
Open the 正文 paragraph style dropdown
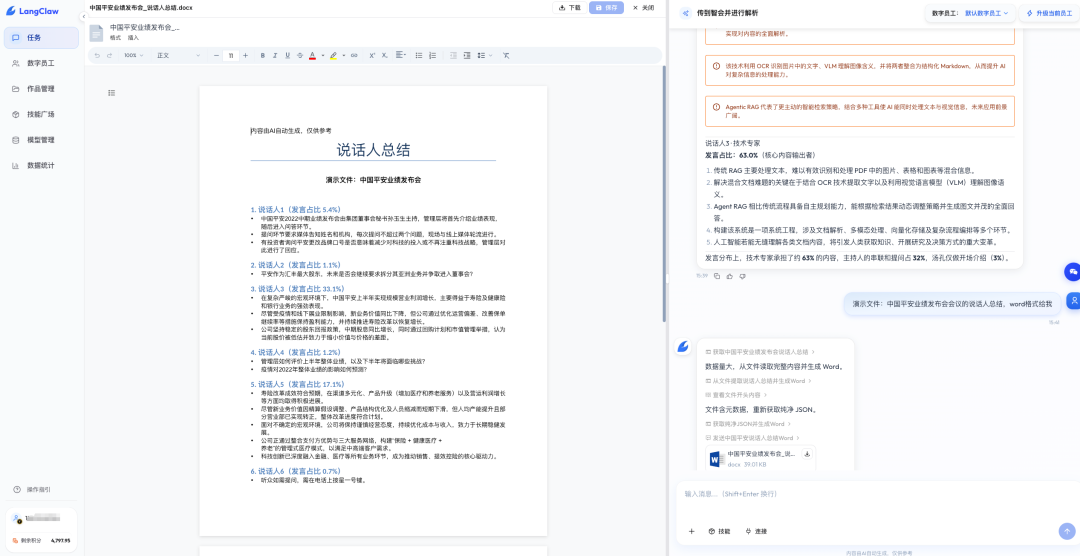178,55
